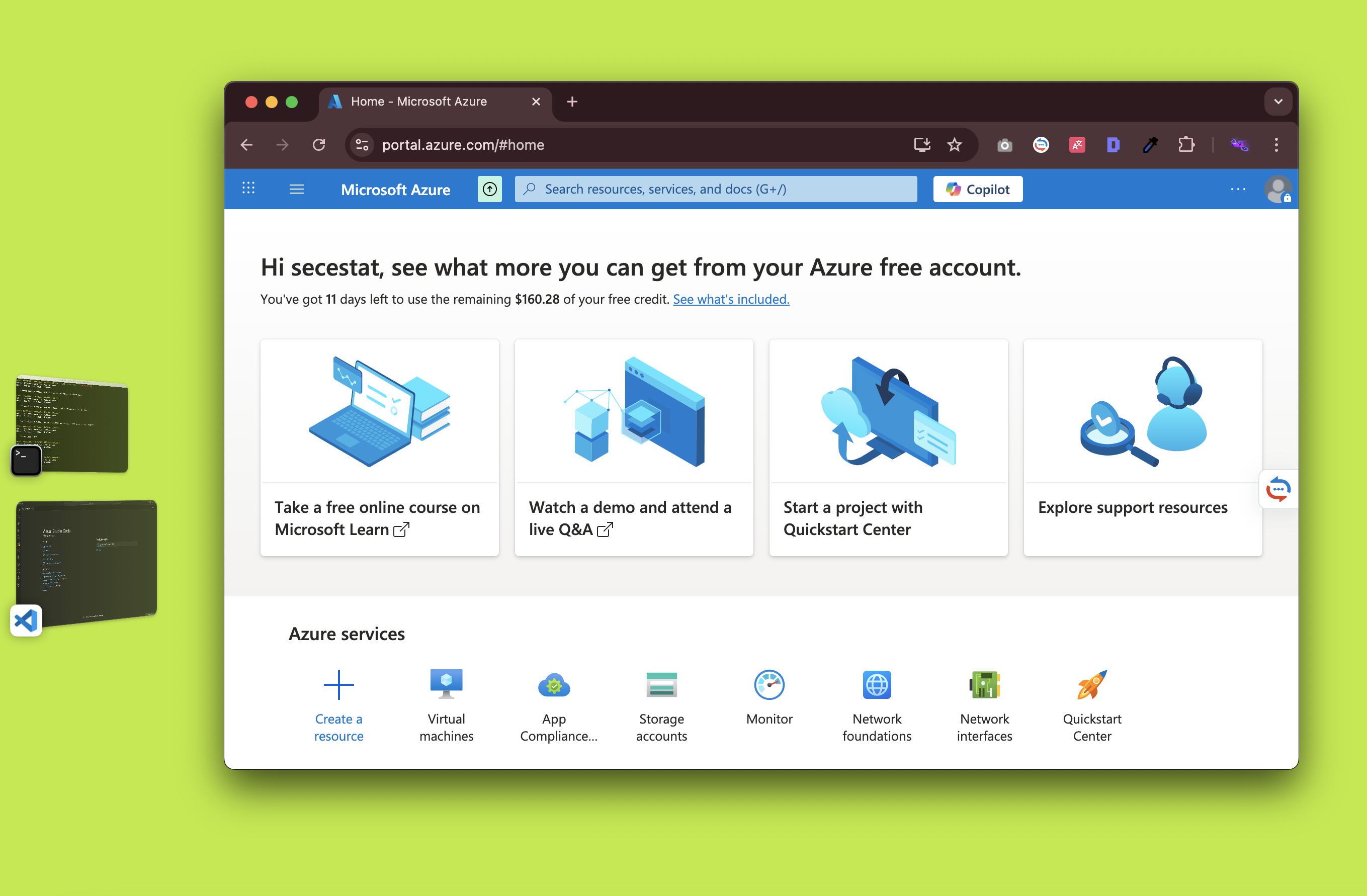The width and height of the screenshot is (1367, 896).
Task: Open the Azure portal hamburger menu
Action: point(296,189)
